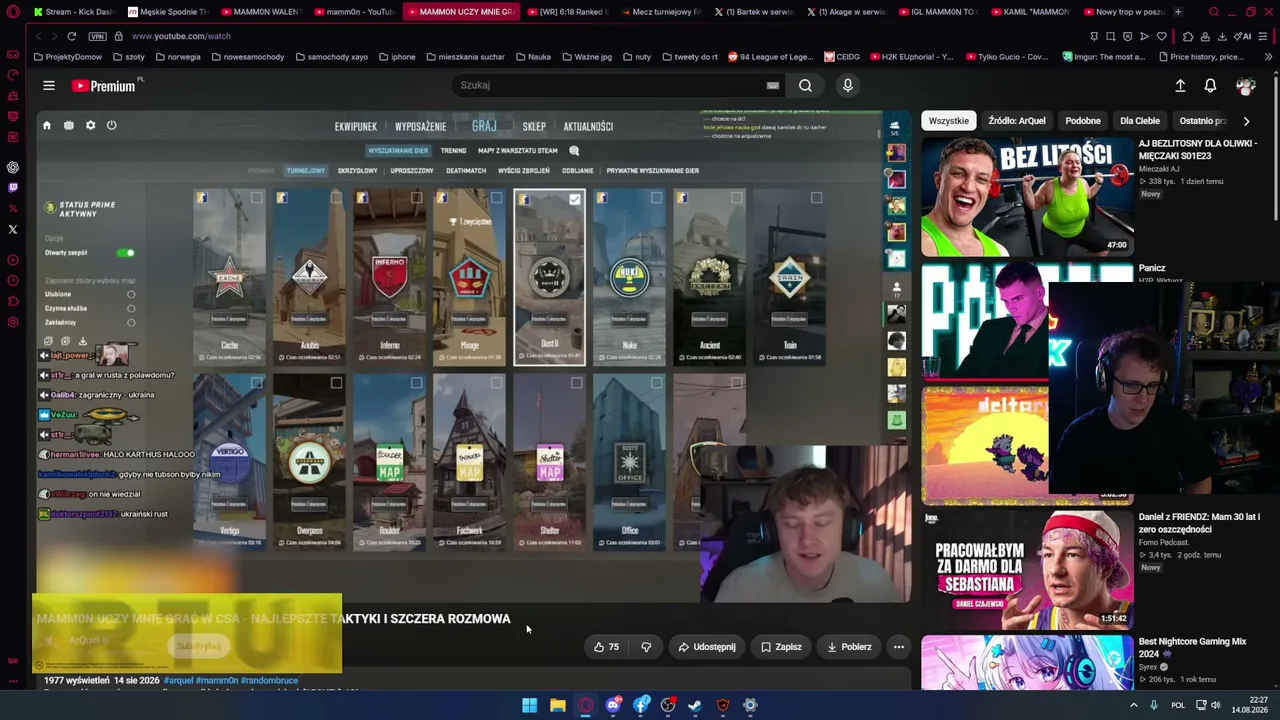Screen dimensions: 1280x720
Task: Like the video with thumbs up
Action: [606, 647]
